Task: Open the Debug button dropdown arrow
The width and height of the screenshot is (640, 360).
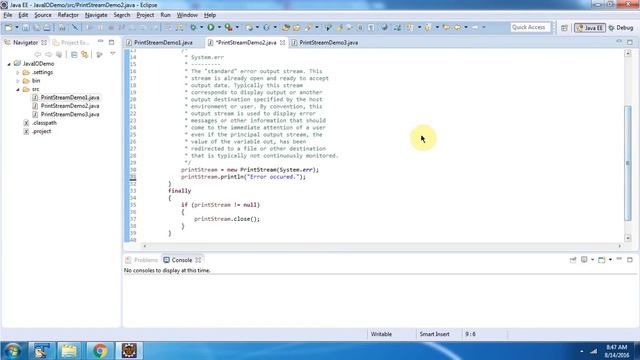Action: tap(201, 27)
